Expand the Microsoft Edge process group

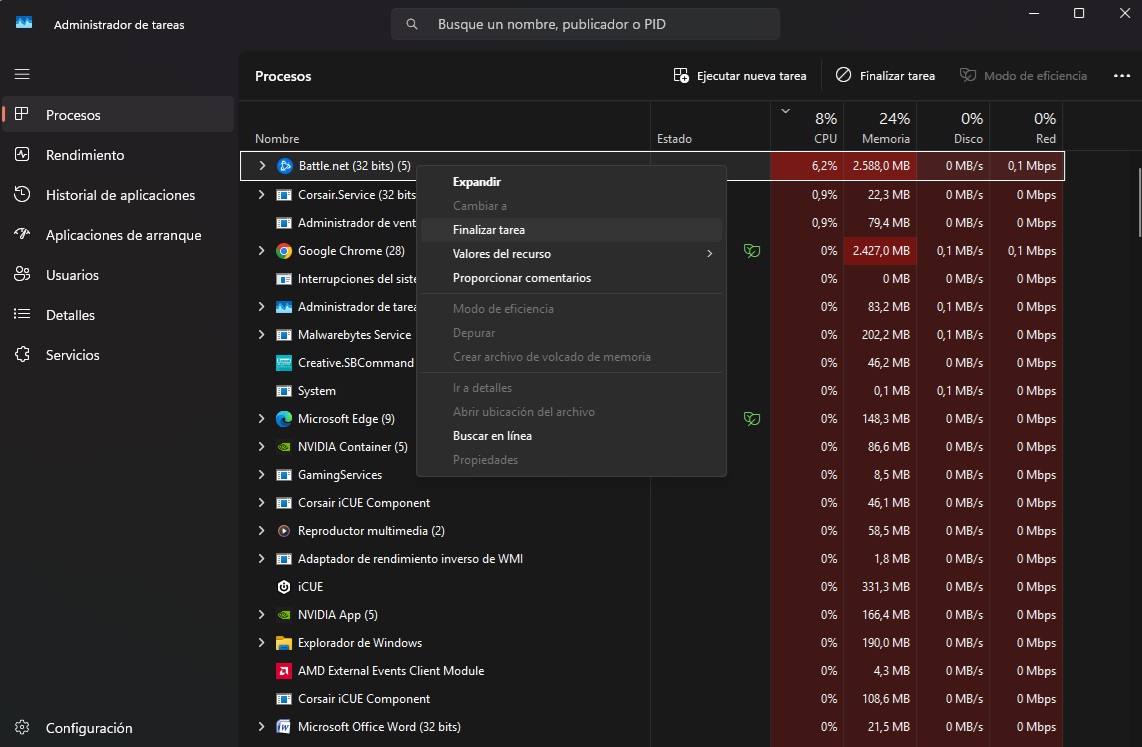[262, 419]
